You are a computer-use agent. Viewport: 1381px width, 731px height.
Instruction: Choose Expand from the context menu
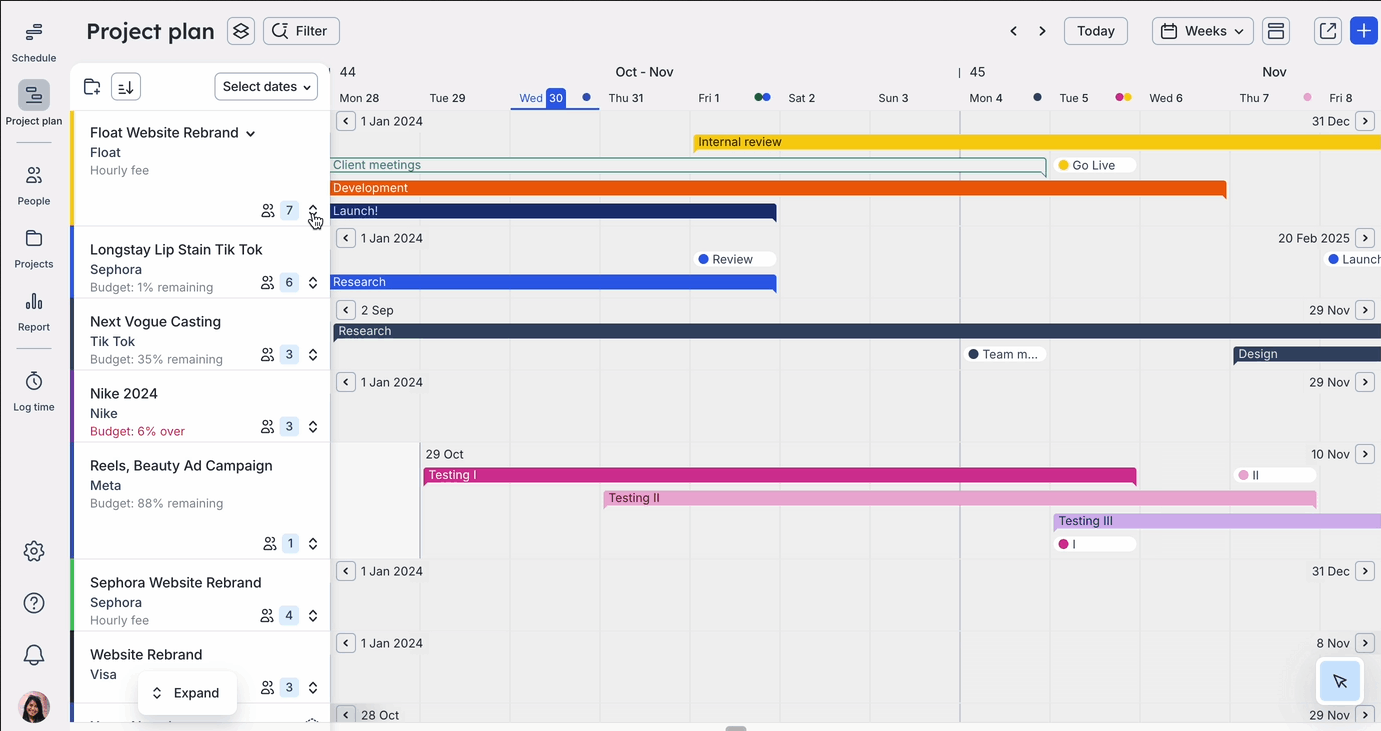click(187, 692)
